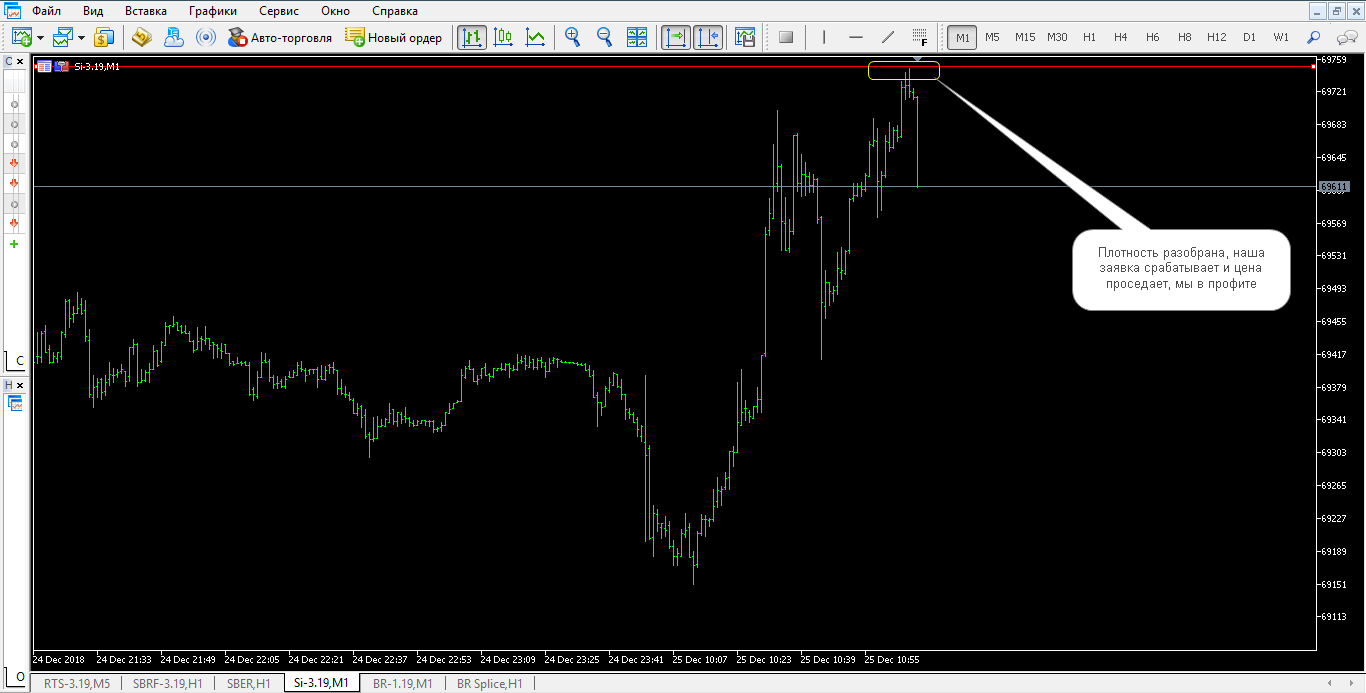The image size is (1366, 693).
Task: Open the Market Watch dollar icon
Action: pyautogui.click(x=104, y=37)
